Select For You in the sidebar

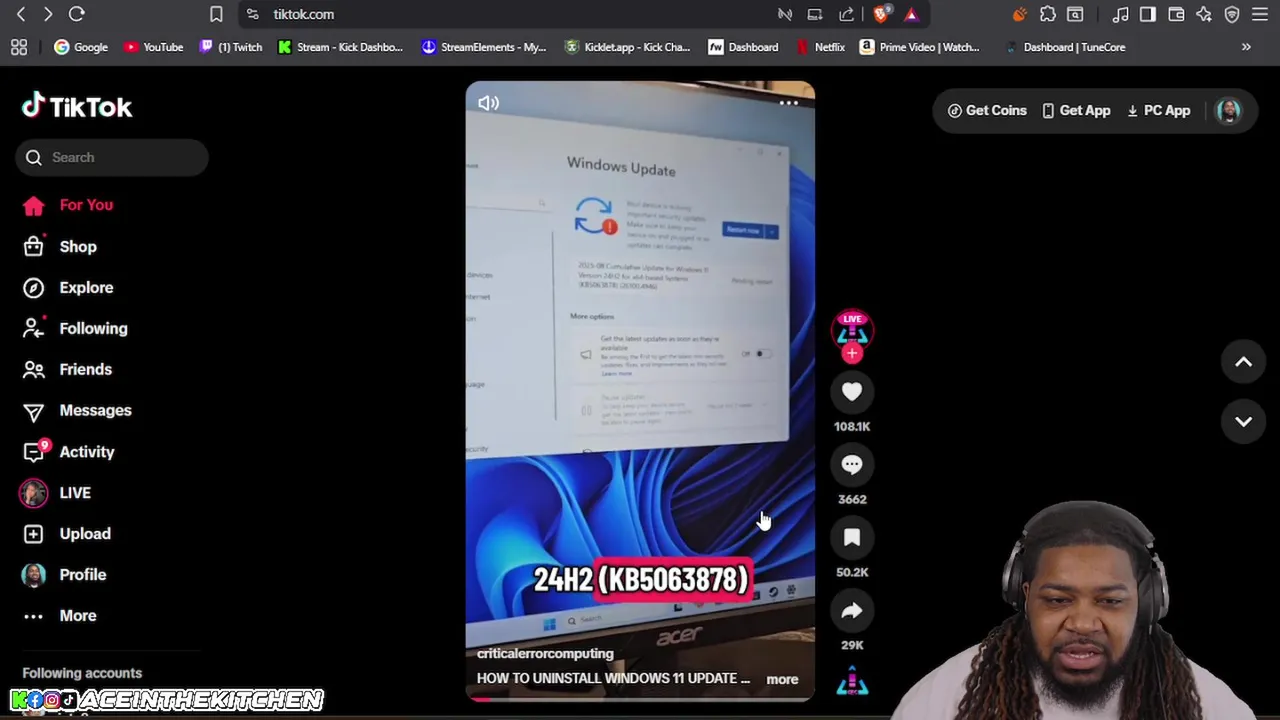pyautogui.click(x=70, y=205)
